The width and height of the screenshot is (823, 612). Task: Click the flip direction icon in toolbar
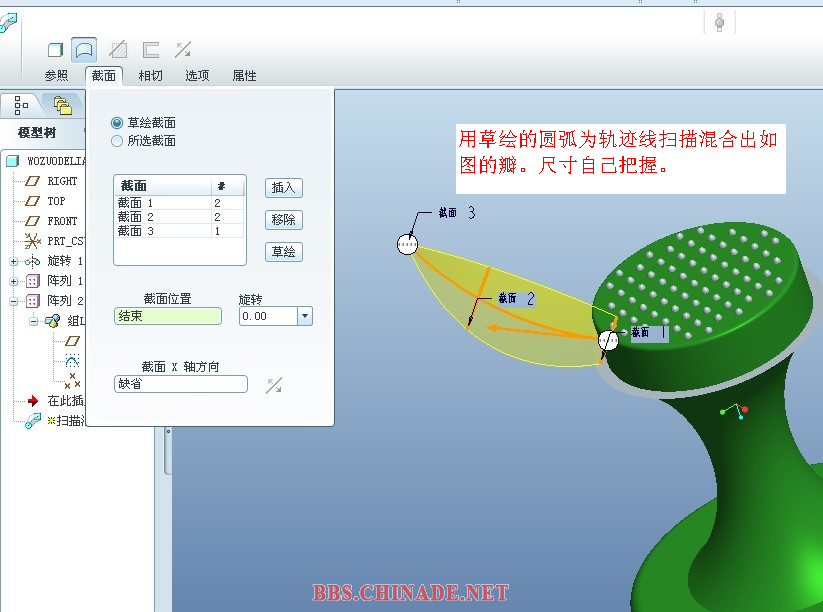click(183, 50)
